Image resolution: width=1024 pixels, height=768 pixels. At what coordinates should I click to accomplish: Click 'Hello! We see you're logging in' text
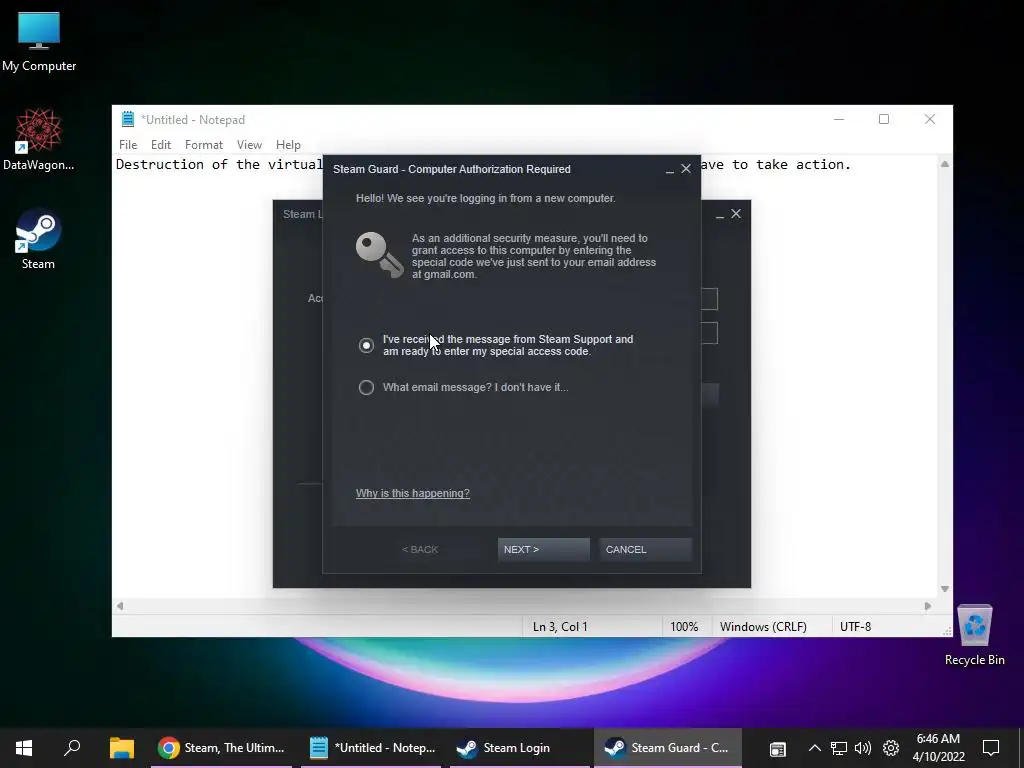[485, 198]
